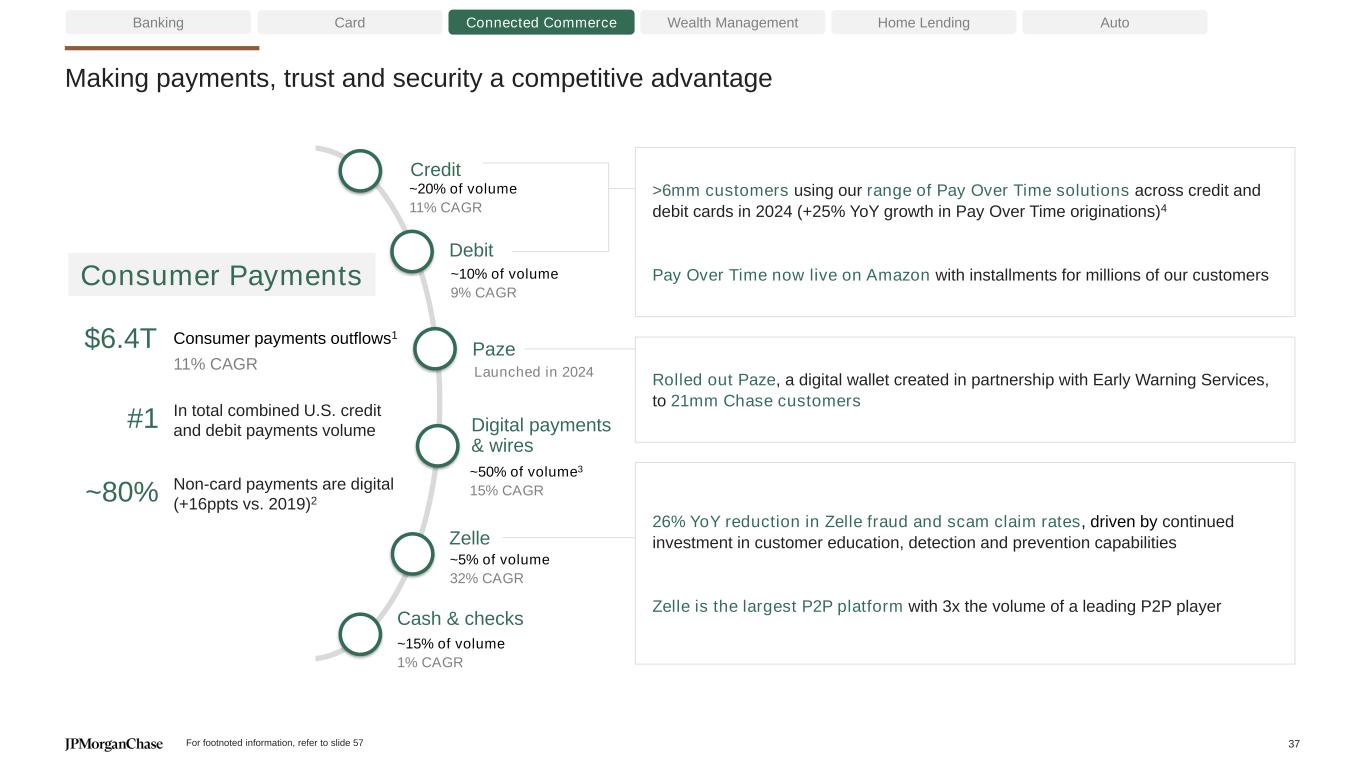Click the Cash & checks circle marker

360,634
